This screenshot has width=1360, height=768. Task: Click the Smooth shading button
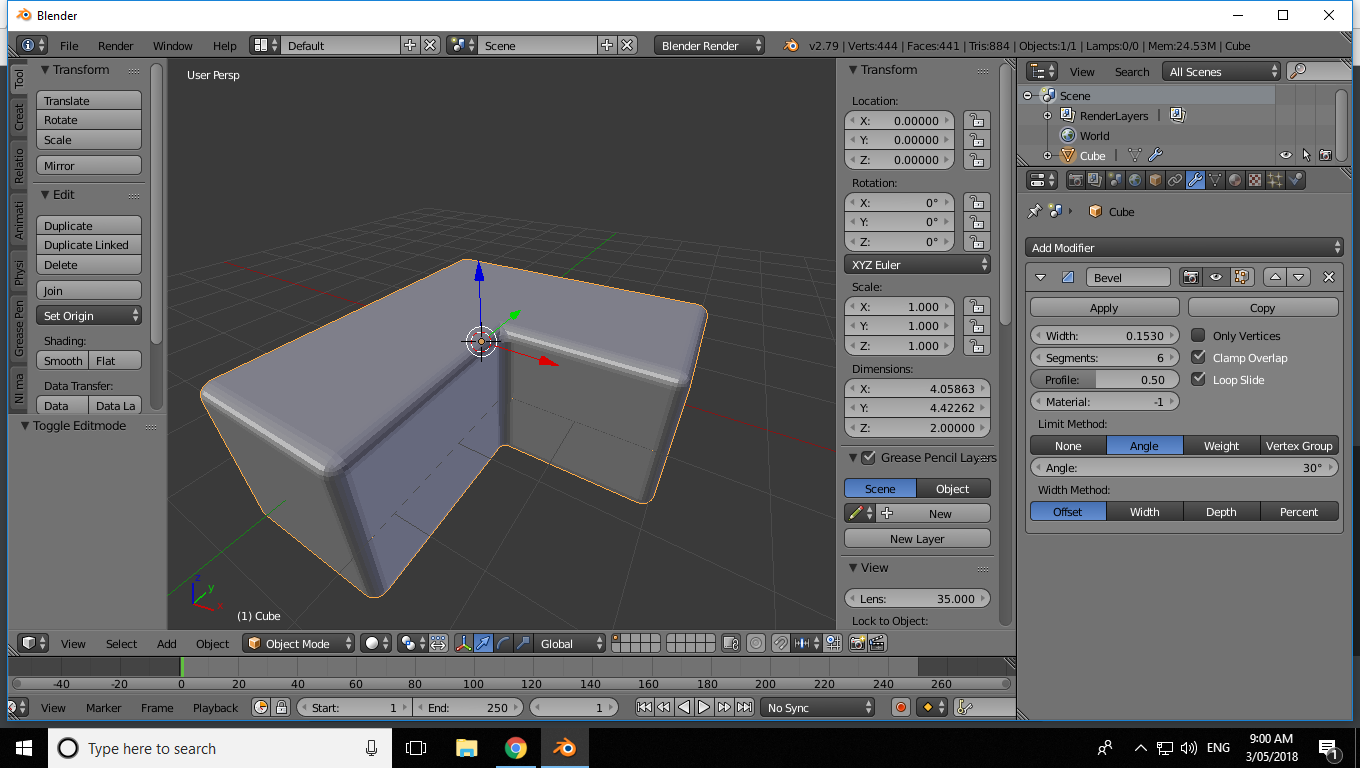[x=62, y=360]
